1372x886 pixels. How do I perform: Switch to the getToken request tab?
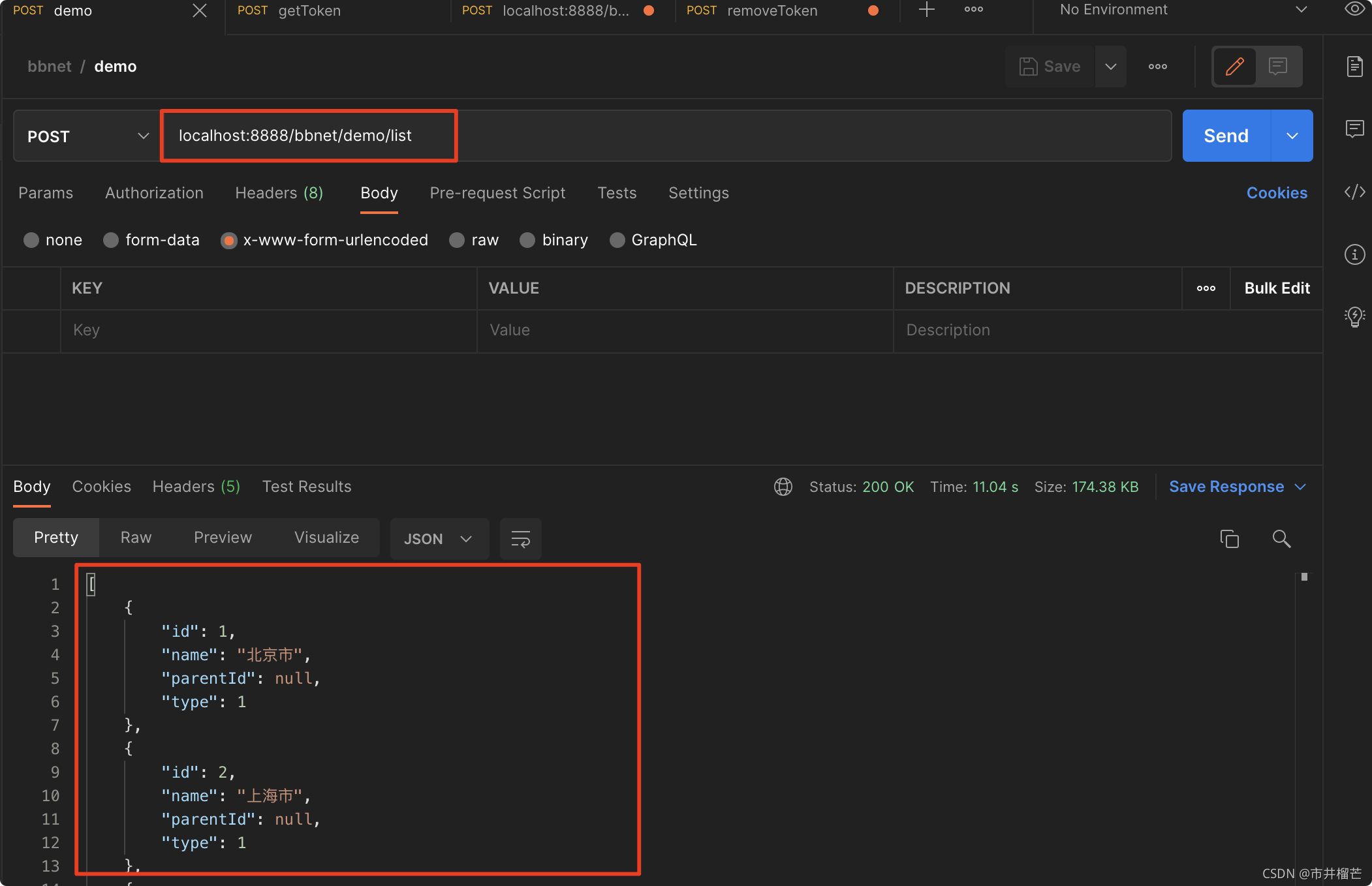click(x=309, y=10)
